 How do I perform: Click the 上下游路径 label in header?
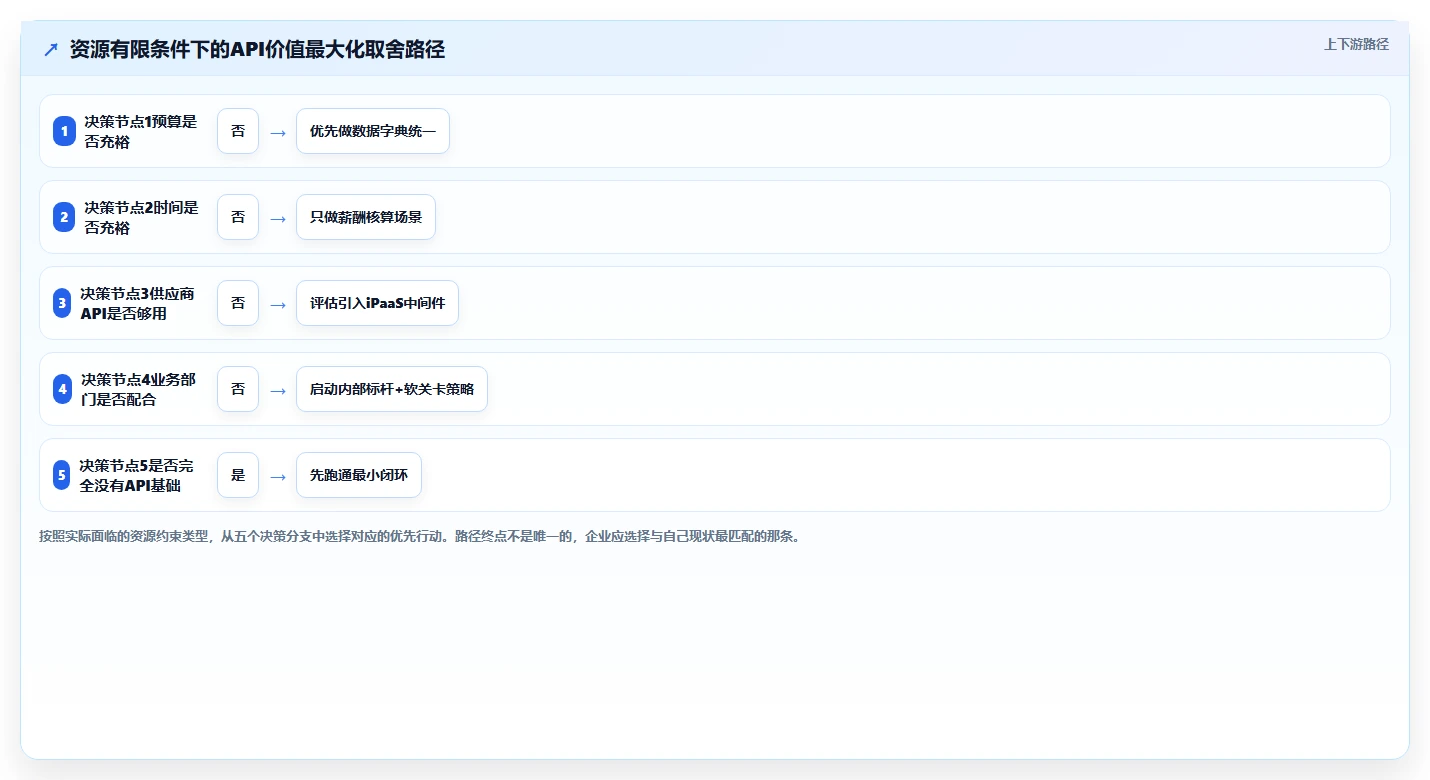(x=1356, y=44)
